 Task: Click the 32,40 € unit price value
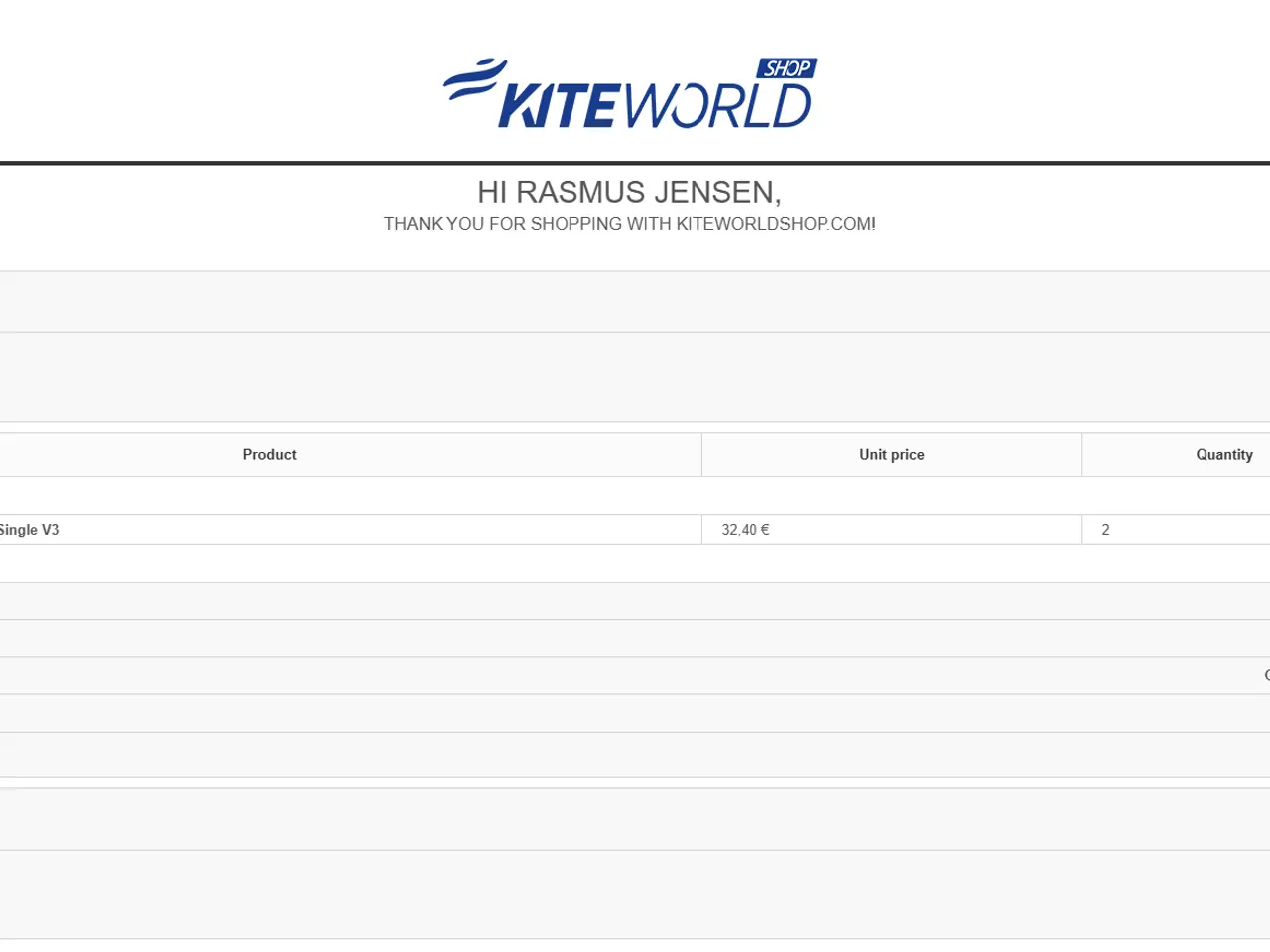point(745,530)
